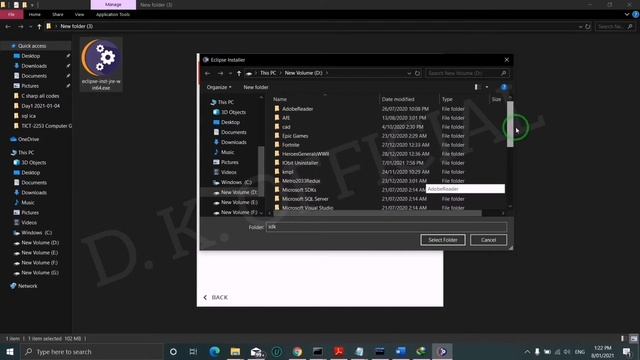The image size is (640, 360).
Task: Open Google Chrome from the taskbar
Action: 297,351
